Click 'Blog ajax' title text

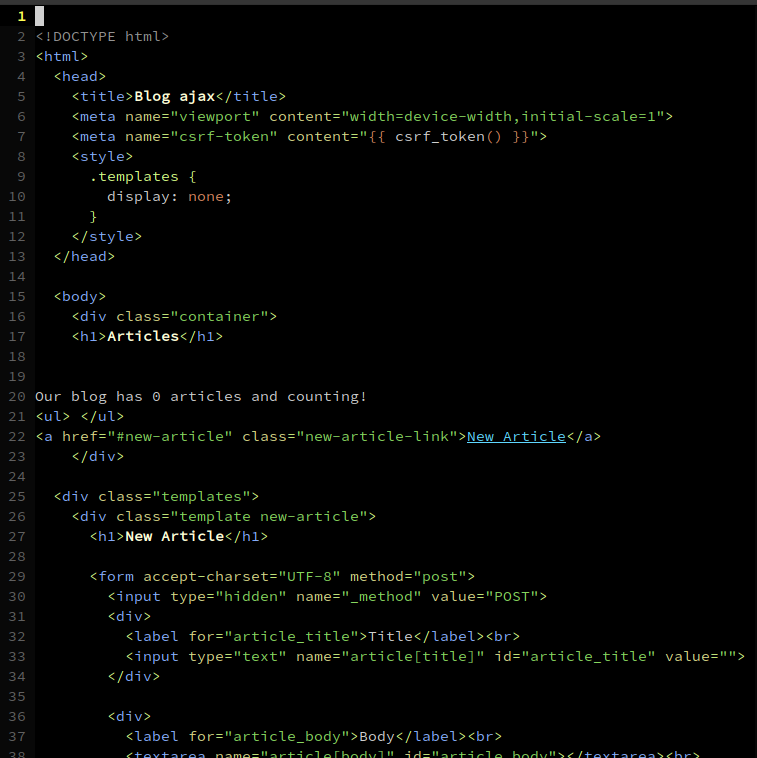175,97
